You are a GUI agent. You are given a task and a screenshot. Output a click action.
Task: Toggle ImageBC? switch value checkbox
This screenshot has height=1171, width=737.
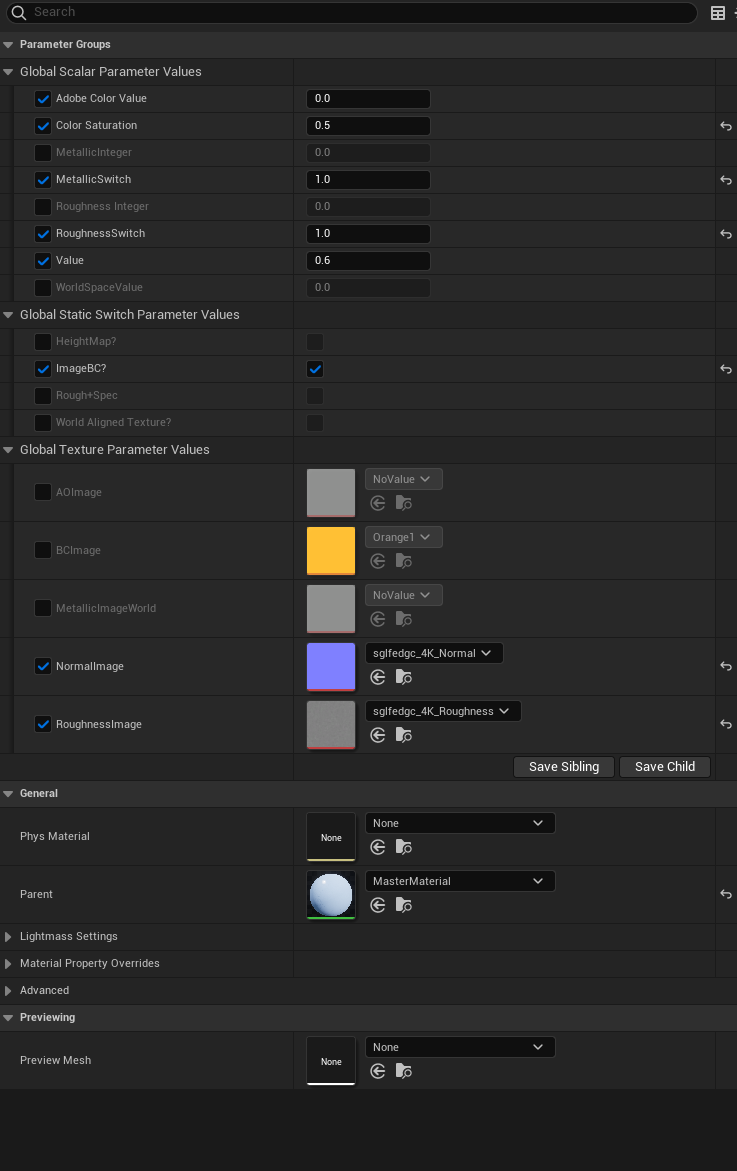(x=315, y=369)
